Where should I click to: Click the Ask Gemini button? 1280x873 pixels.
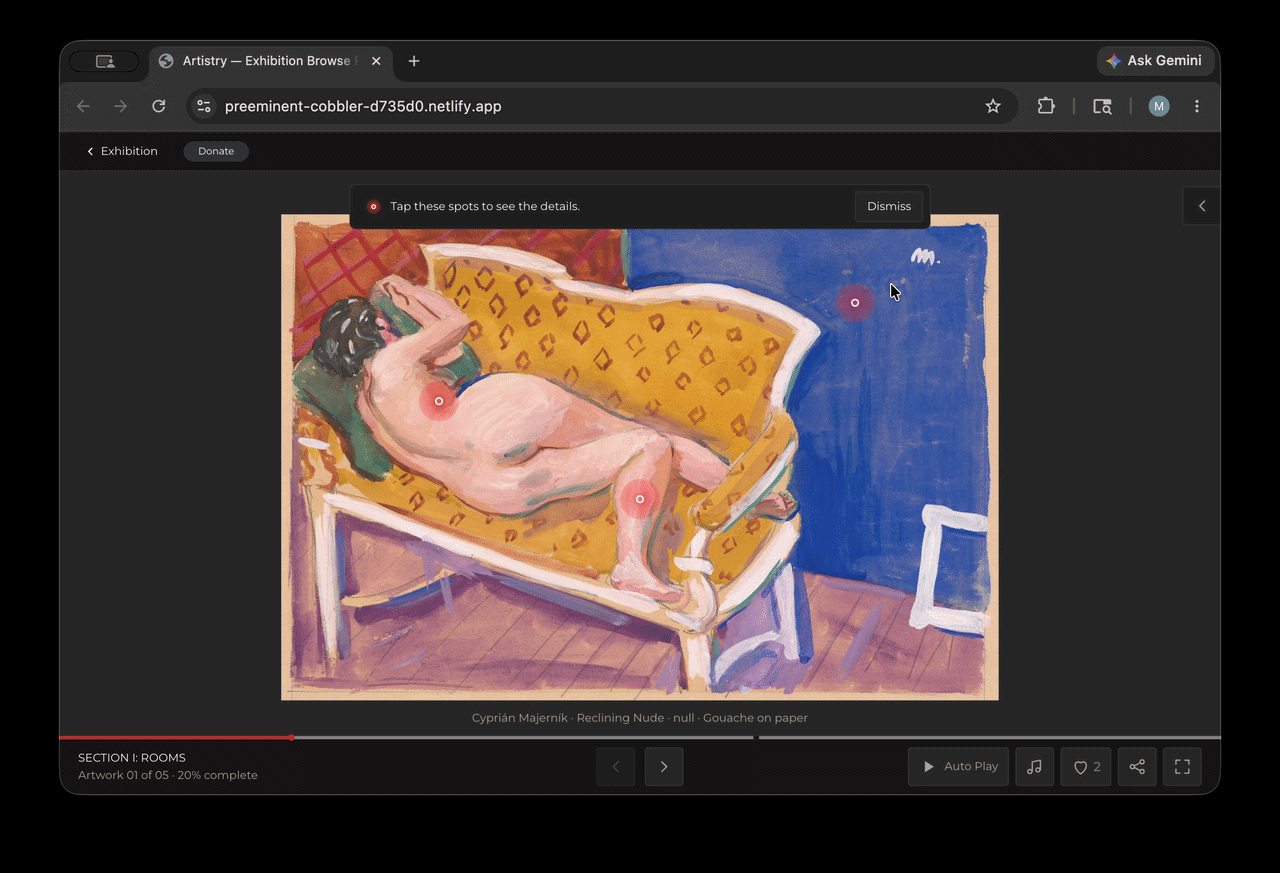tap(1155, 61)
